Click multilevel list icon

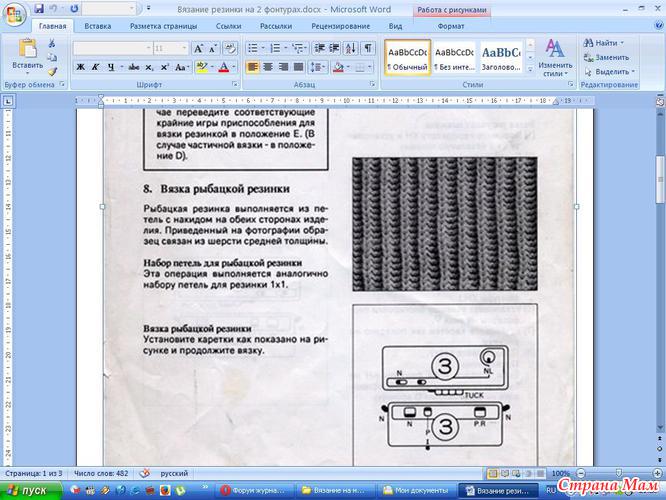298,48
